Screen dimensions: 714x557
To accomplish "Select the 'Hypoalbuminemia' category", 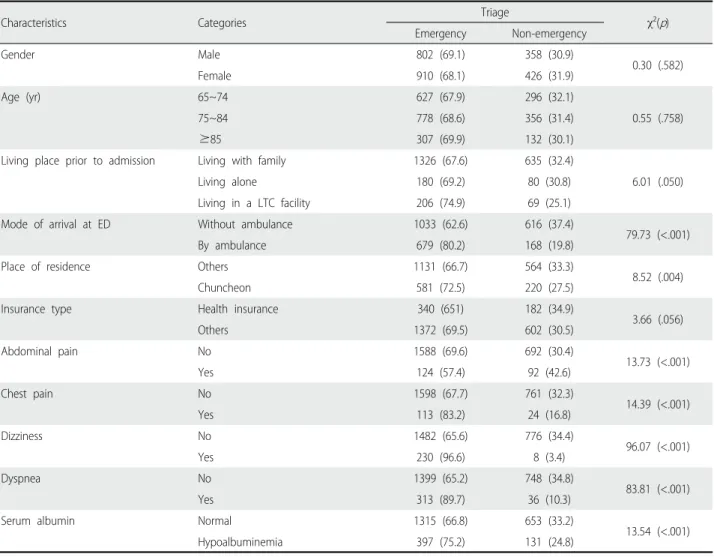I will 240,542.
